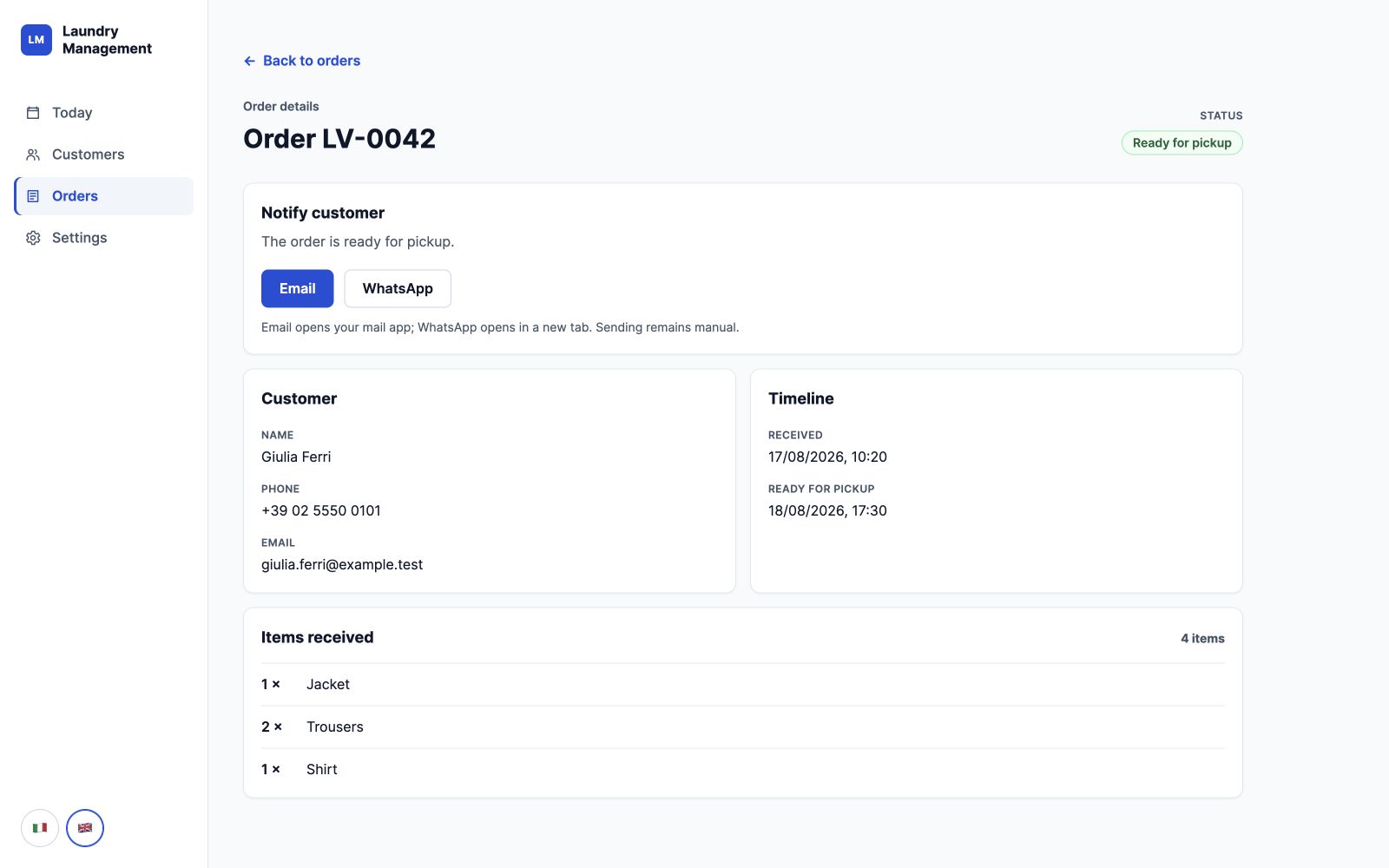
Task: Notify customer via WhatsApp button
Action: 398,288
